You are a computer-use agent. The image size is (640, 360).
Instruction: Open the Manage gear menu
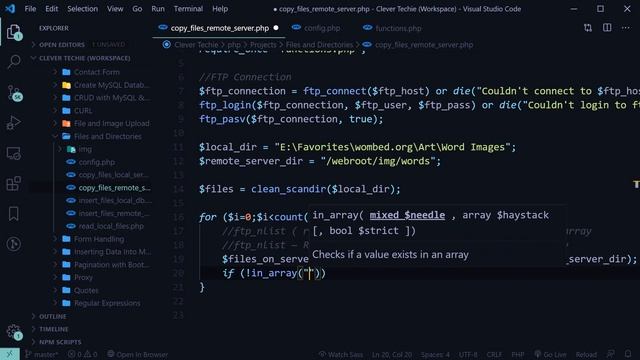[x=14, y=332]
